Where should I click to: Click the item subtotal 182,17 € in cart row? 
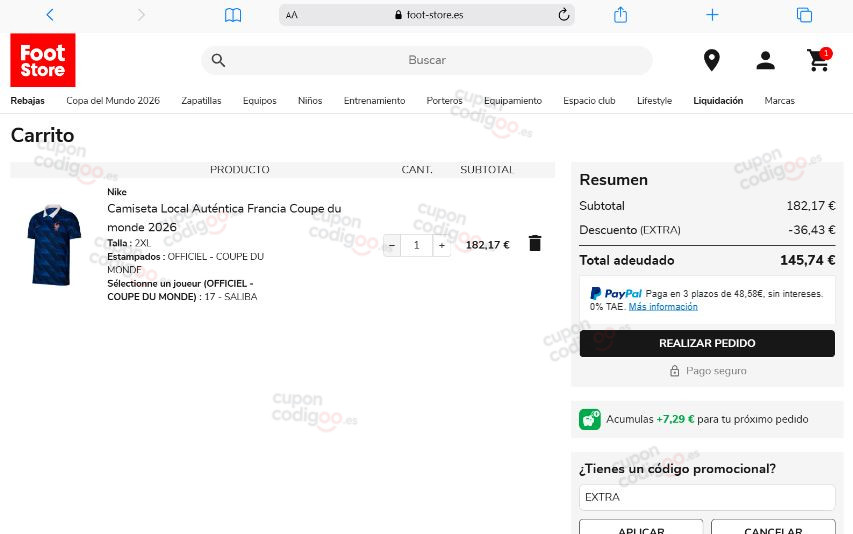pos(487,245)
